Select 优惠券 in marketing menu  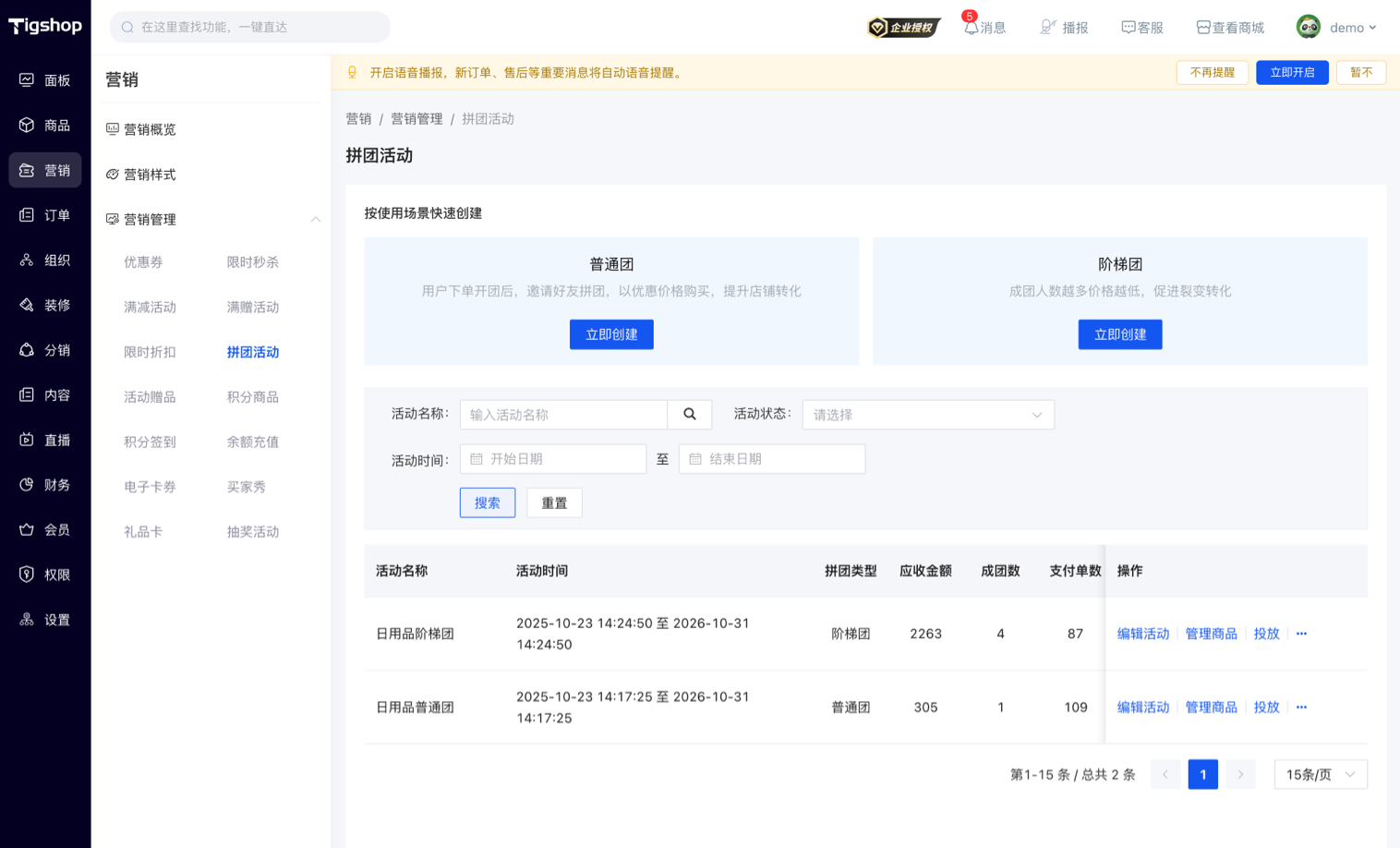click(143, 262)
